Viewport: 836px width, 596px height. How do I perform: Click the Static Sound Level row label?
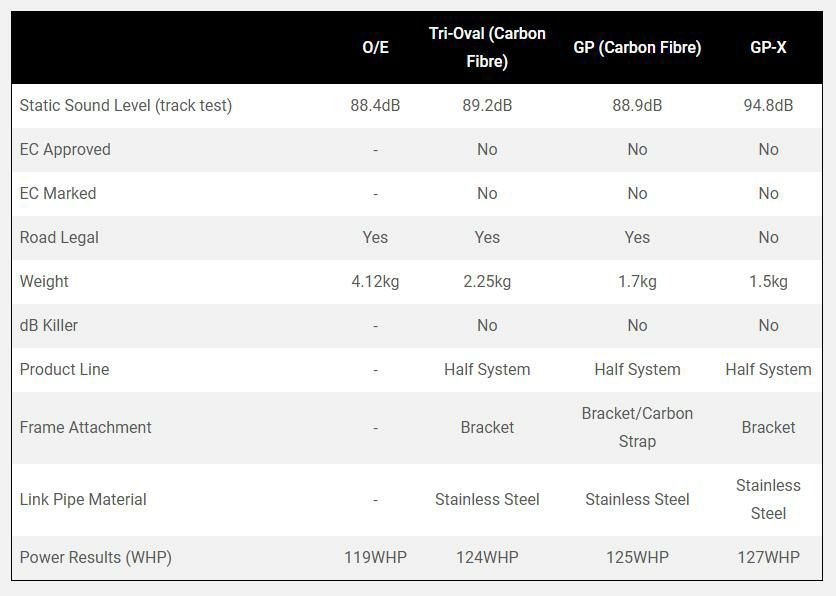[x=126, y=105]
